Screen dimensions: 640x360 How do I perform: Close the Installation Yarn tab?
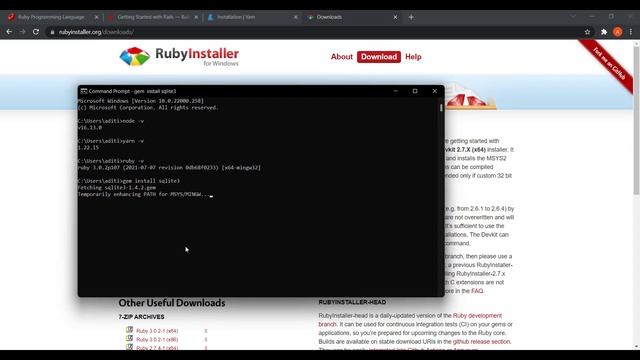click(x=296, y=17)
